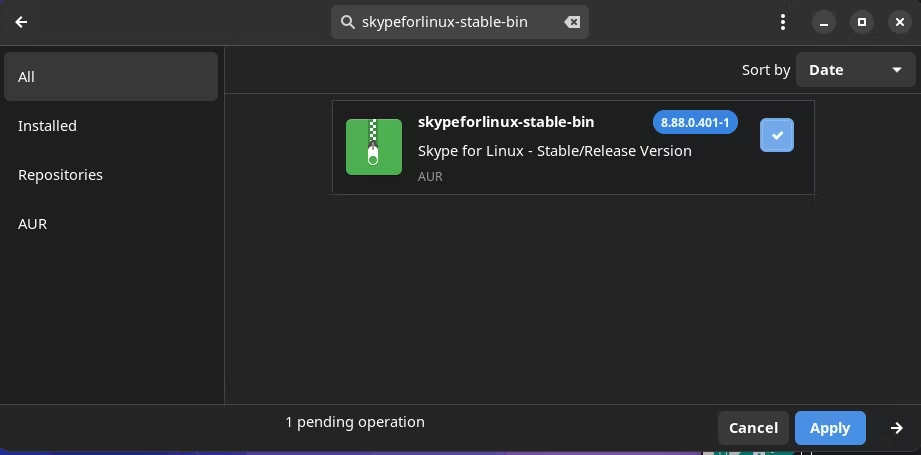The height and width of the screenshot is (455, 921).
Task: Expand sort options via dropdown arrow
Action: pyautogui.click(x=896, y=70)
